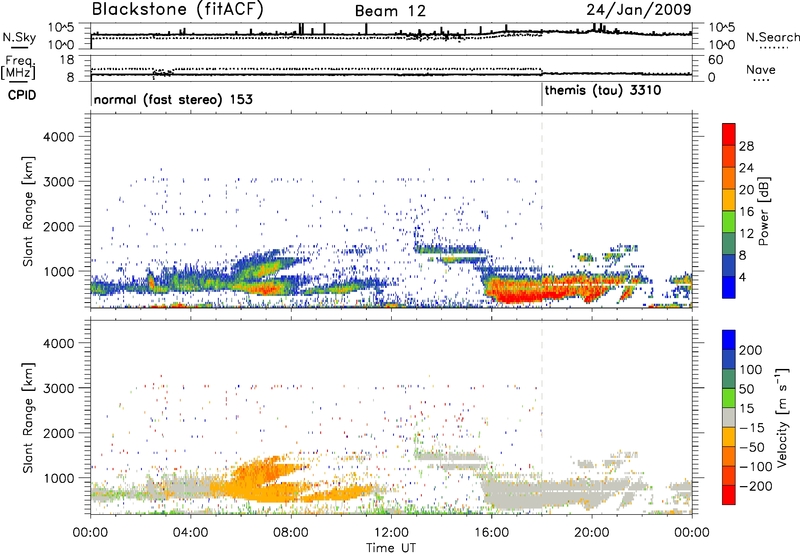Click the '60' Nave axis tick
Screen dimensions: 800x554
tap(715, 60)
